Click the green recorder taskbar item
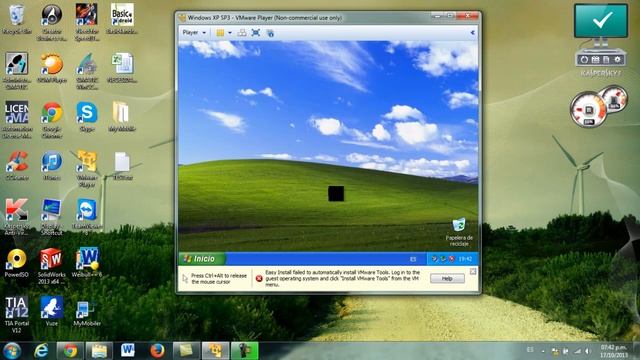This screenshot has width=640, height=360. pos(245,351)
